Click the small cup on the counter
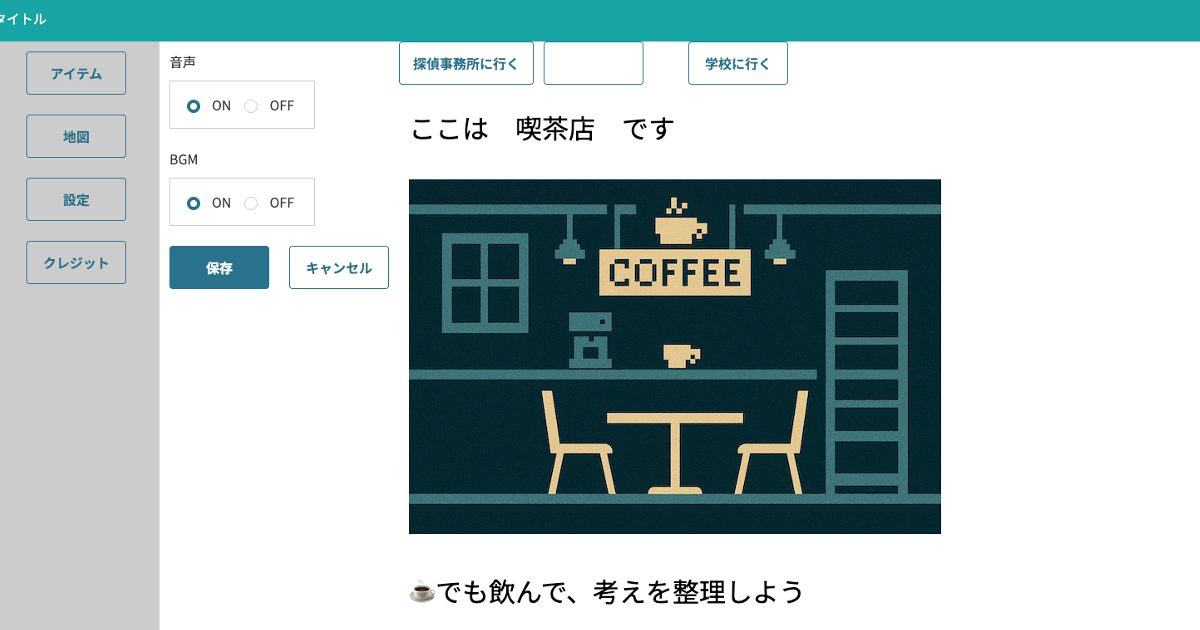This screenshot has height=630, width=1200. tap(681, 355)
